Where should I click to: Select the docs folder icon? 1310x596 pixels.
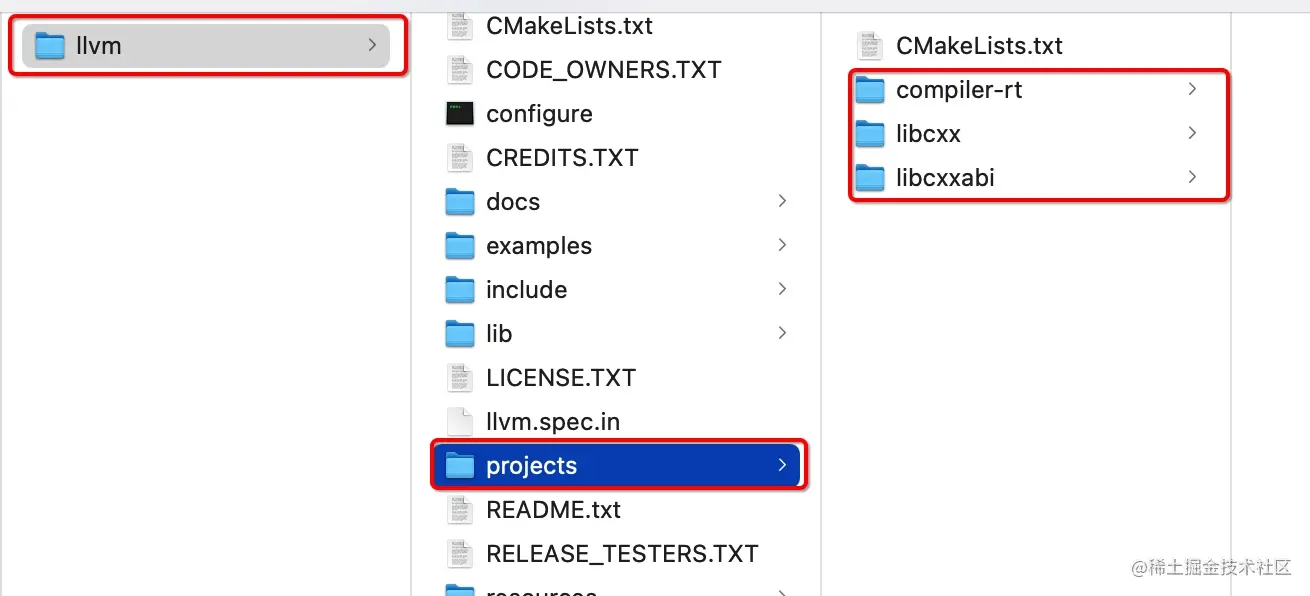pos(459,202)
